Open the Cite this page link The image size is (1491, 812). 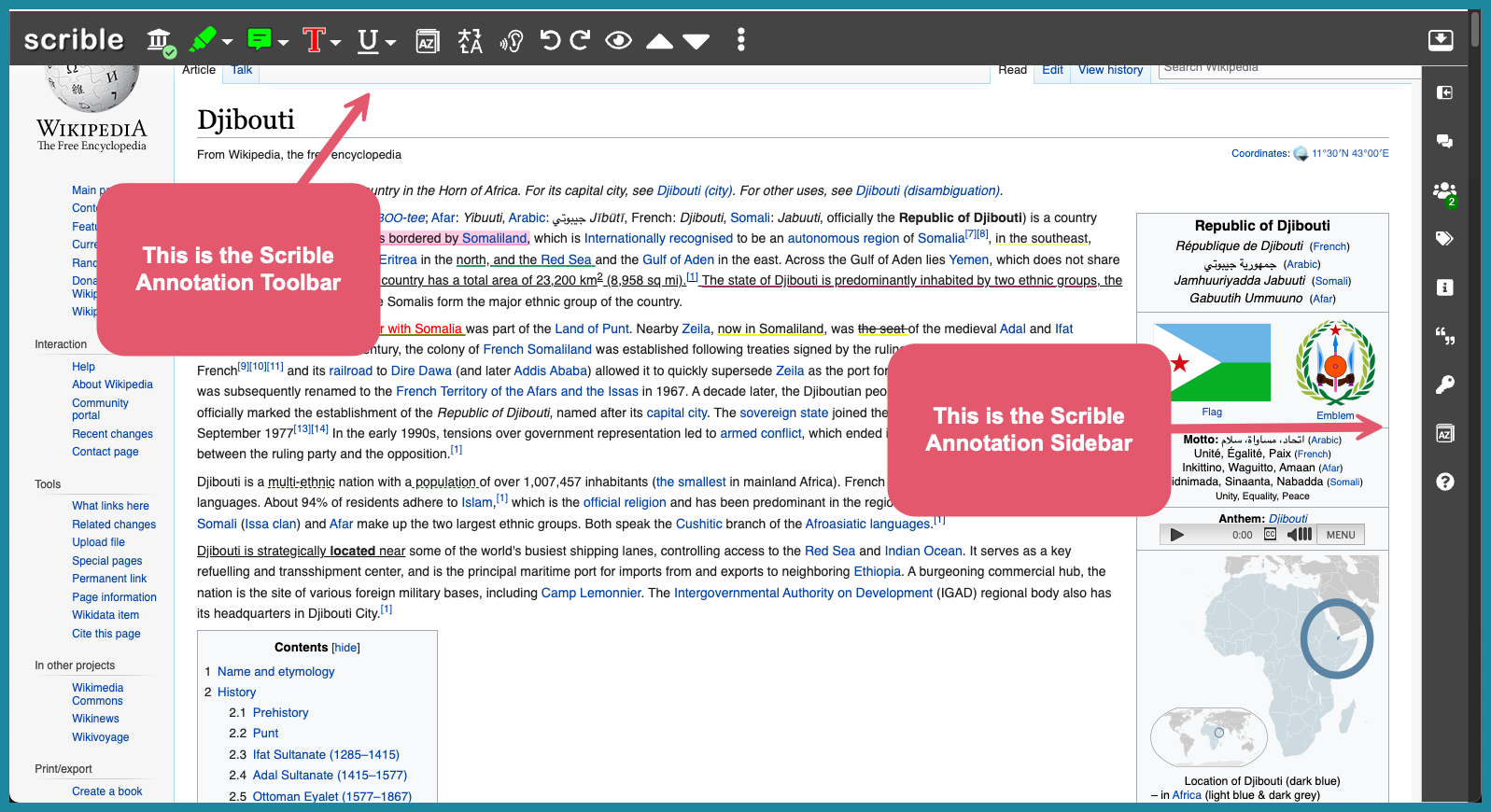tap(105, 634)
